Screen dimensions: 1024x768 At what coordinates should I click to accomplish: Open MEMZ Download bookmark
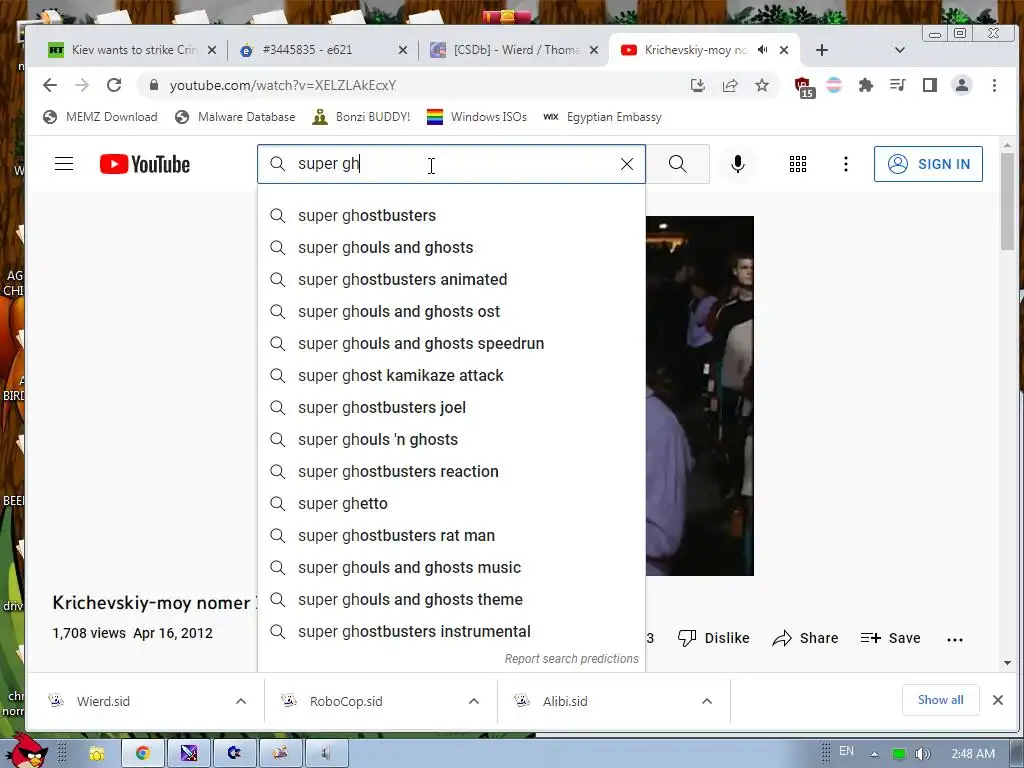click(x=100, y=117)
